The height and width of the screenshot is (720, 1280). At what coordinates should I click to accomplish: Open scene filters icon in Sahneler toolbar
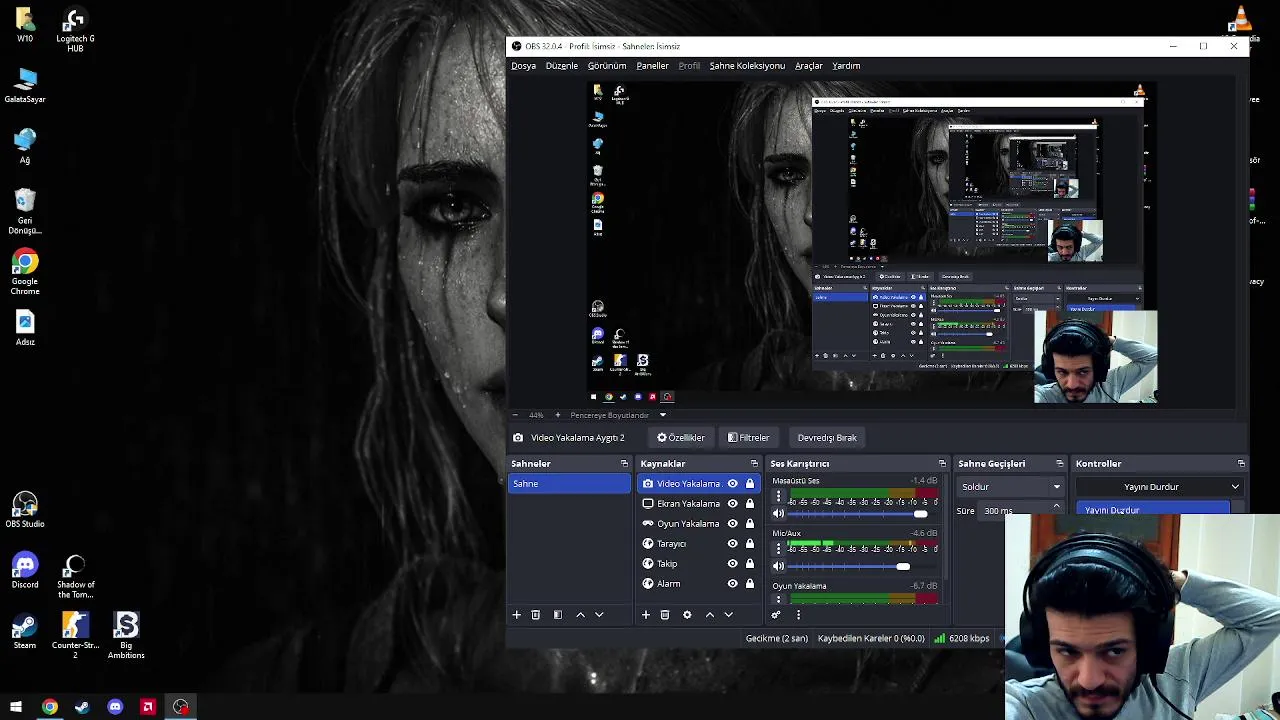[x=557, y=615]
